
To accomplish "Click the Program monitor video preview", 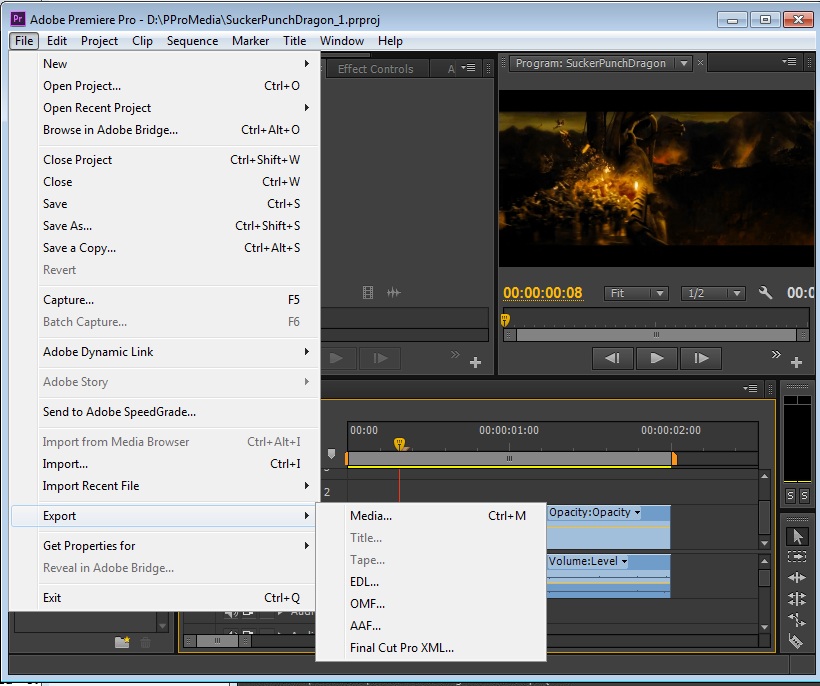I will [656, 179].
